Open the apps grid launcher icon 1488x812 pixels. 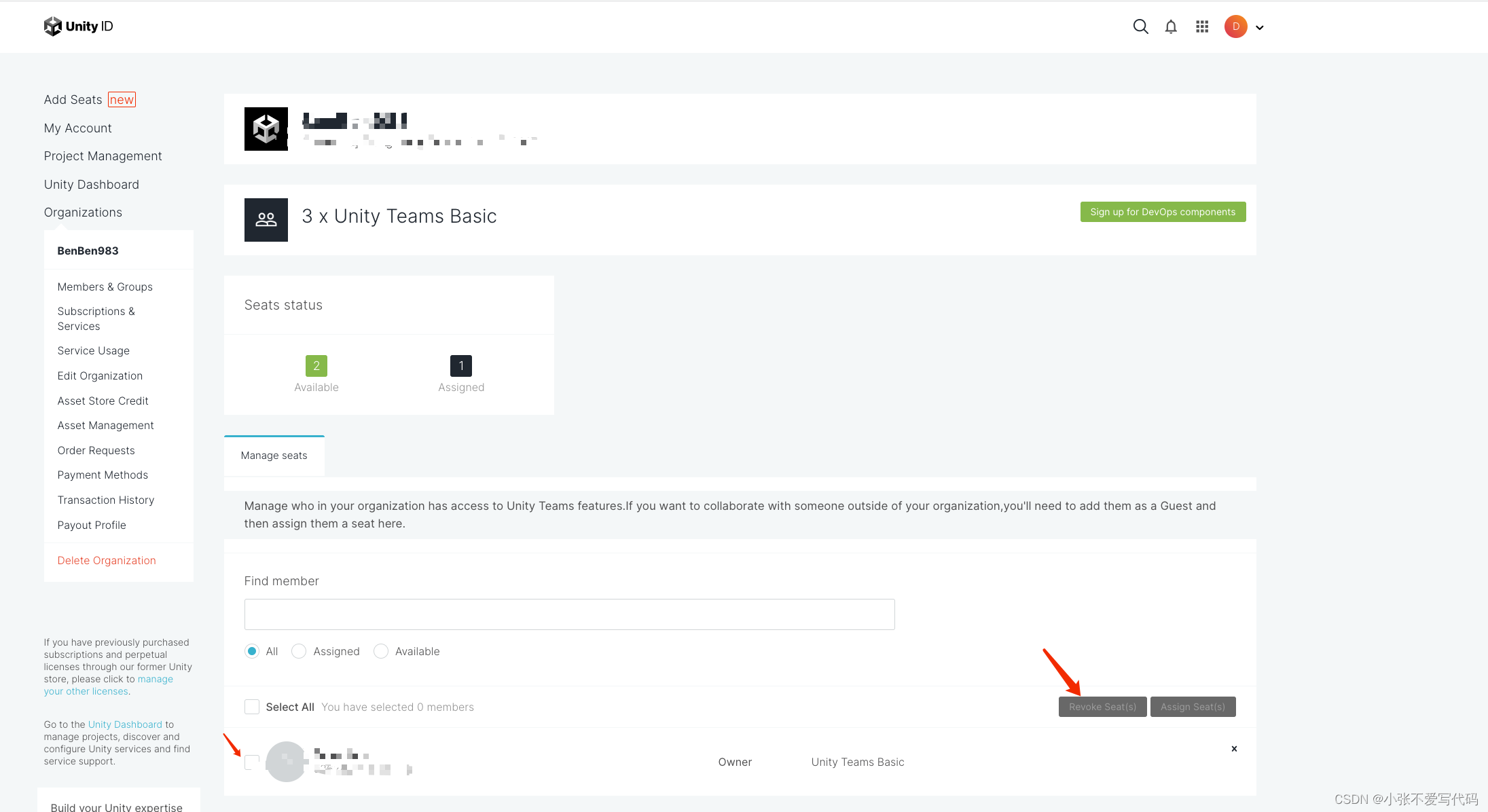(1202, 26)
